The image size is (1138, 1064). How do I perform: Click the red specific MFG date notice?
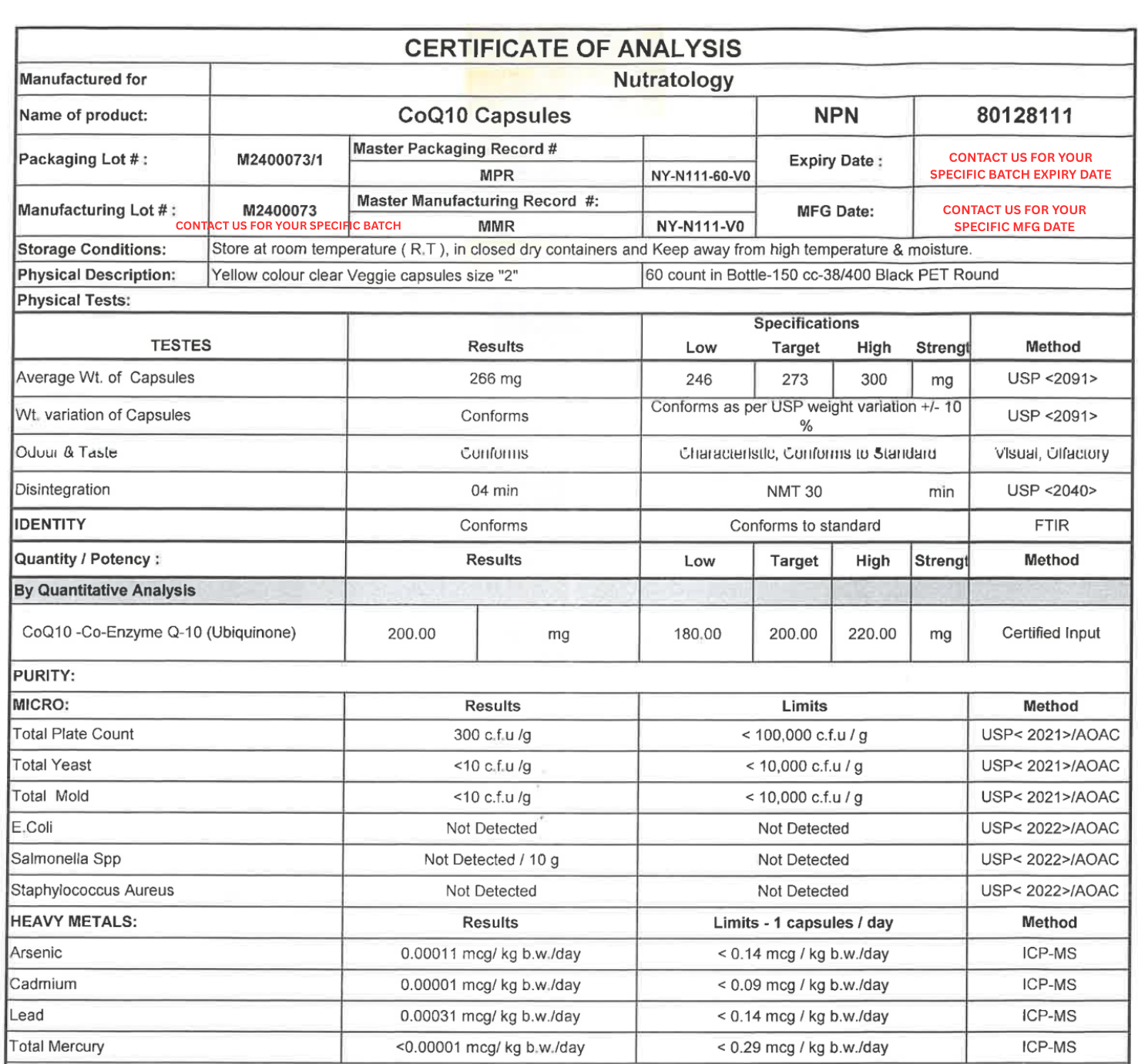(1014, 218)
